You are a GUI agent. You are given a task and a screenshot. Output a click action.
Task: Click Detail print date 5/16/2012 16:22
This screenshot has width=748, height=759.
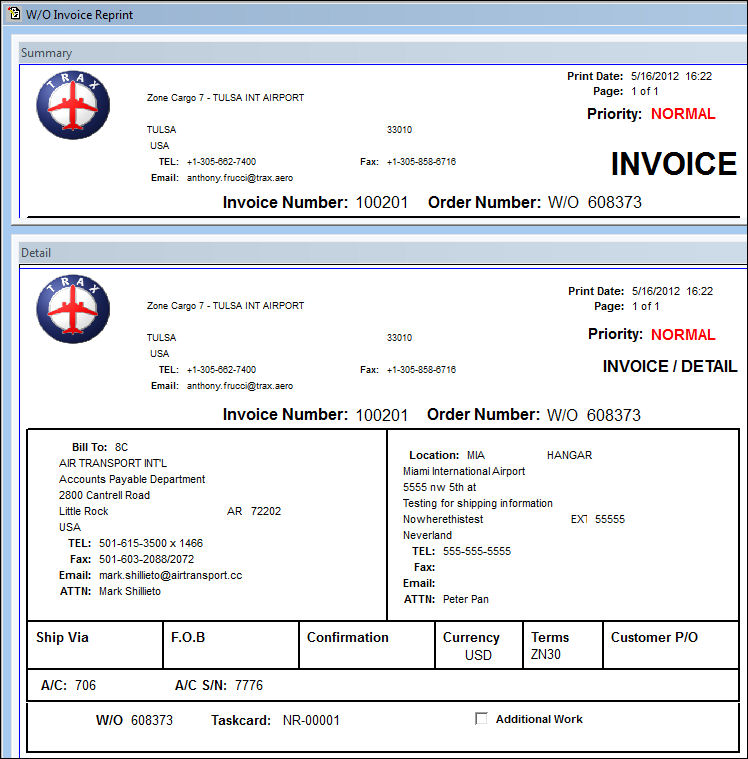(672, 291)
